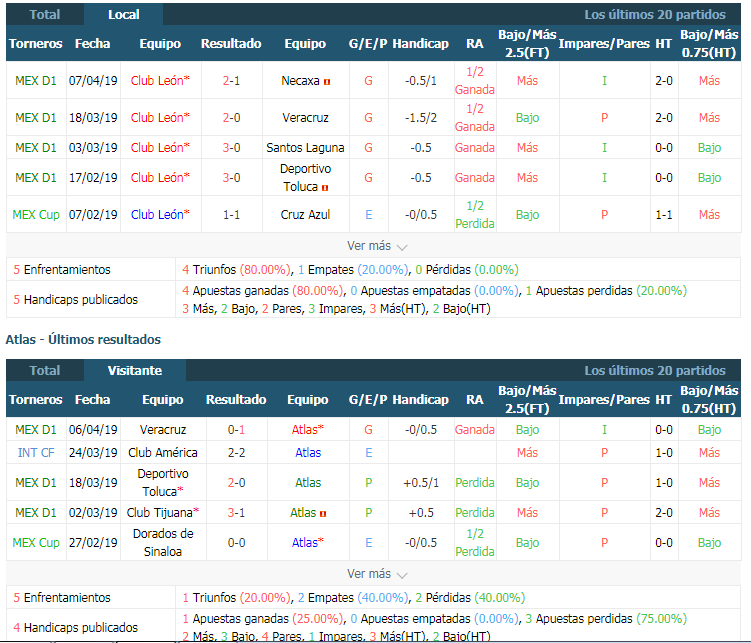Select the Visitante tab

(x=135, y=371)
